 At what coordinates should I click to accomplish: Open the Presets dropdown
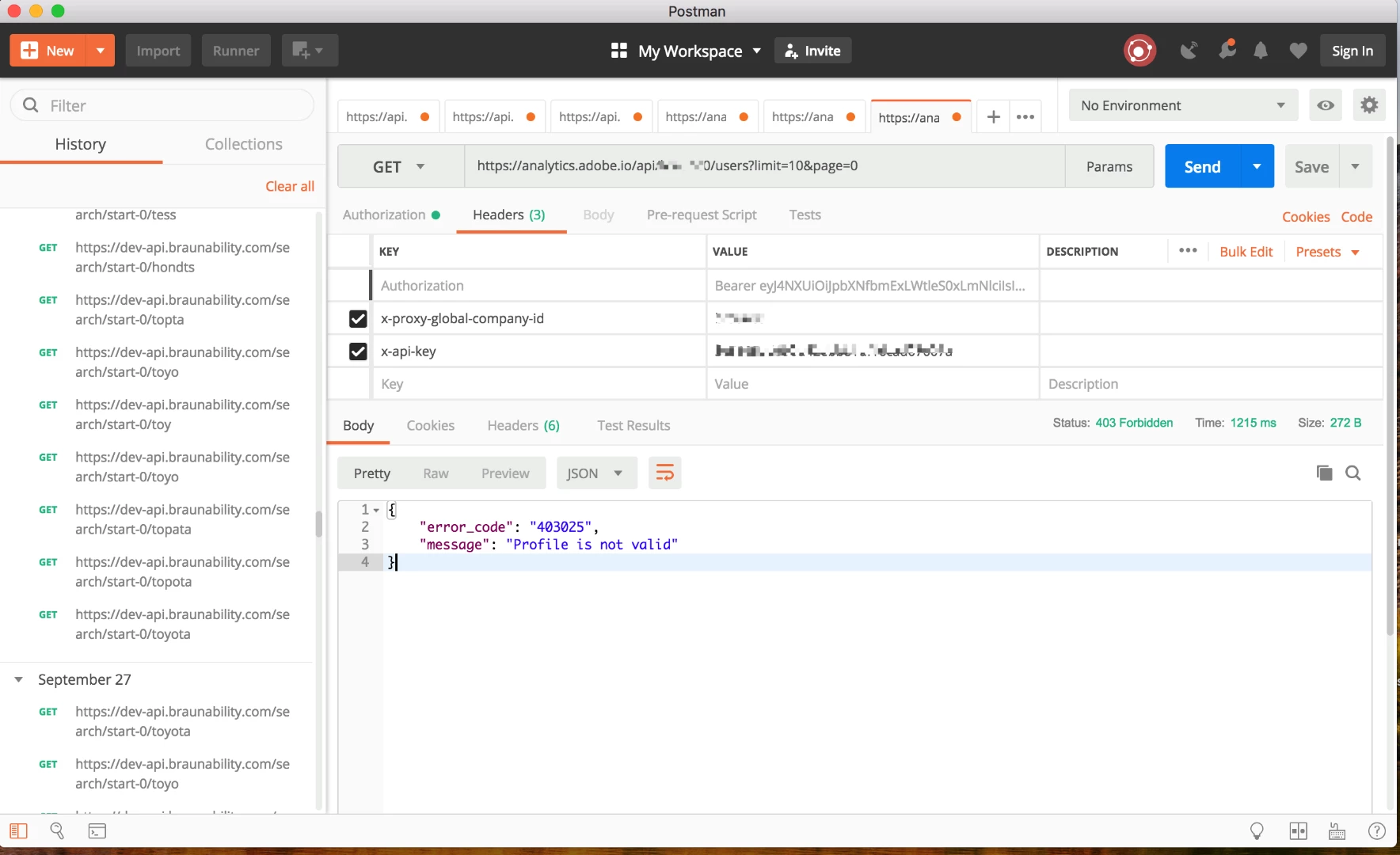click(1328, 252)
